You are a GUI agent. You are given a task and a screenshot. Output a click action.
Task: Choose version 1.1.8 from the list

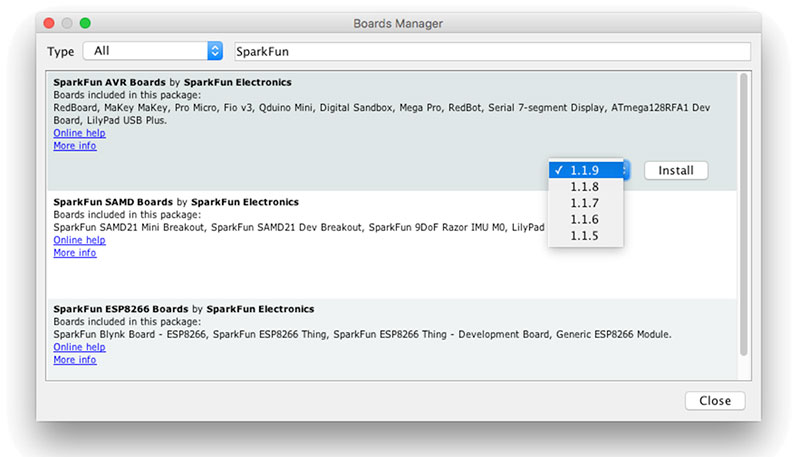tap(585, 186)
